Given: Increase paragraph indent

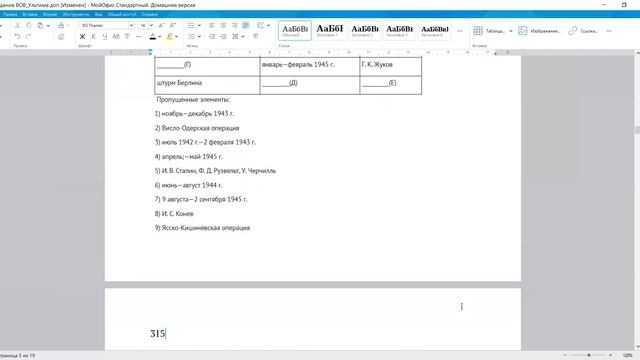Looking at the screenshot, I should [223, 37].
